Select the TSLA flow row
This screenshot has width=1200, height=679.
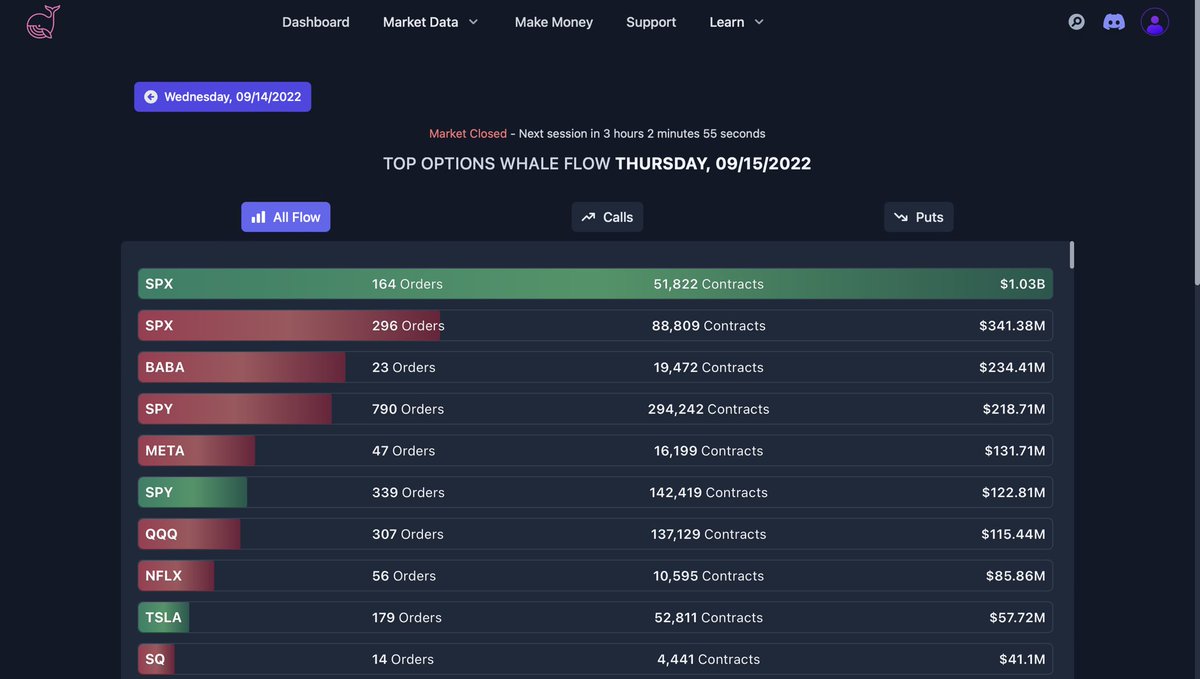pyautogui.click(x=595, y=617)
